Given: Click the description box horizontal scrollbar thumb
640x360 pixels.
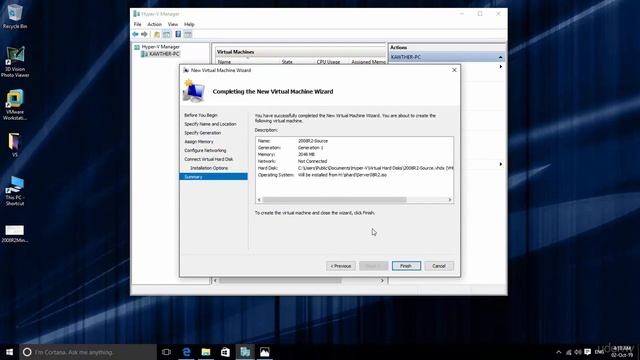Looking at the screenshot, I should point(334,200).
